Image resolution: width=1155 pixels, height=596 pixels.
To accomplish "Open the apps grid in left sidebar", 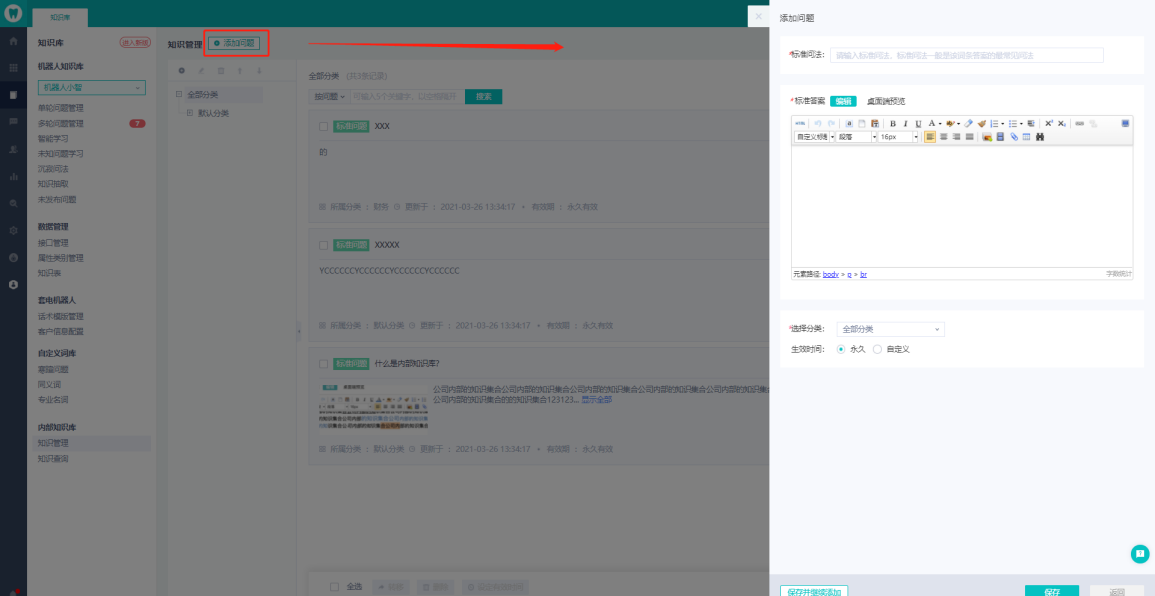I will pos(13,68).
